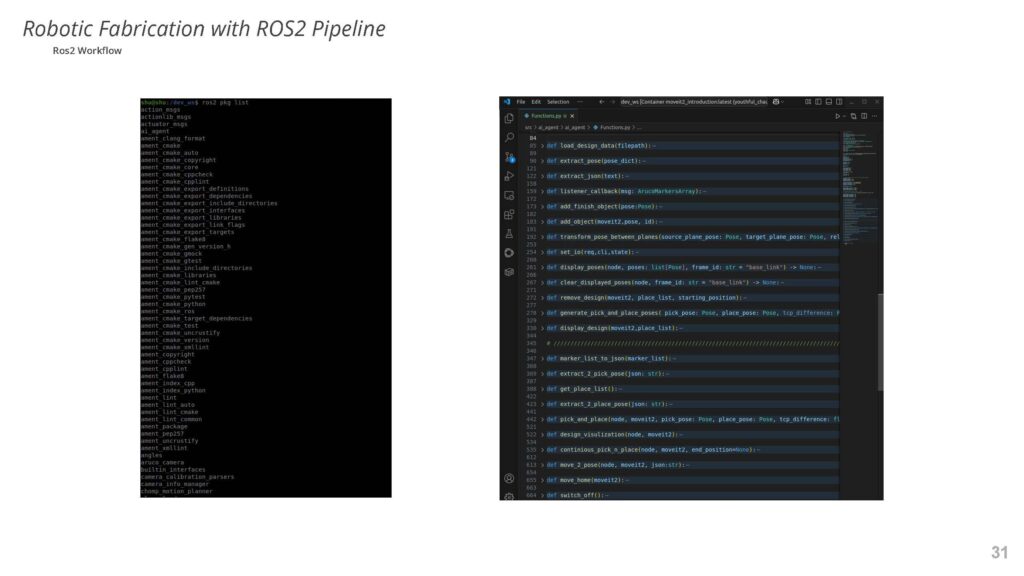
Task: Open the Containers cube view in activity bar
Action: tap(509, 272)
